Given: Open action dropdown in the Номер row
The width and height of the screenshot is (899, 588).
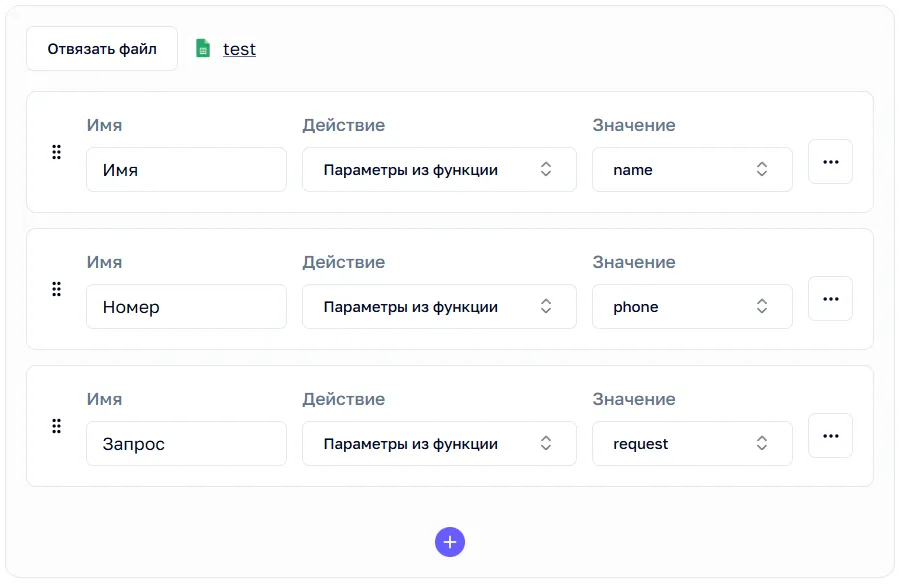Looking at the screenshot, I should [439, 307].
